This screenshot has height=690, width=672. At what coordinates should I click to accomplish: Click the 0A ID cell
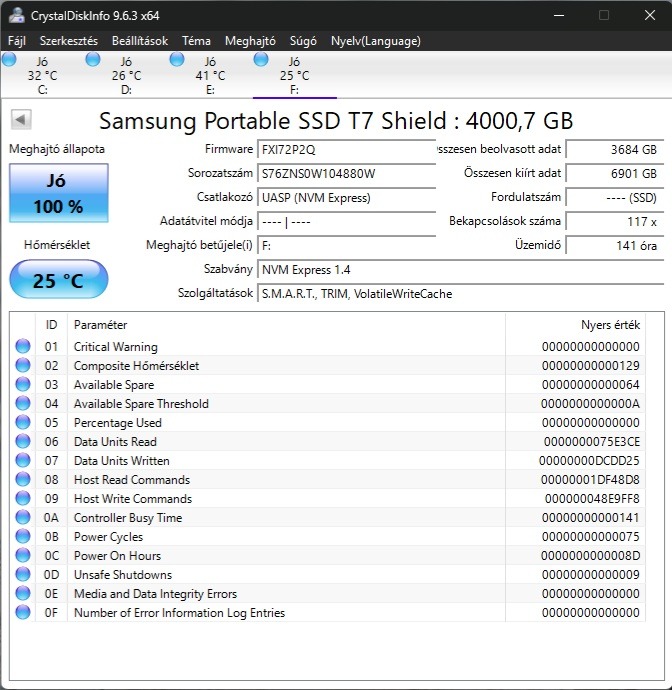point(51,518)
